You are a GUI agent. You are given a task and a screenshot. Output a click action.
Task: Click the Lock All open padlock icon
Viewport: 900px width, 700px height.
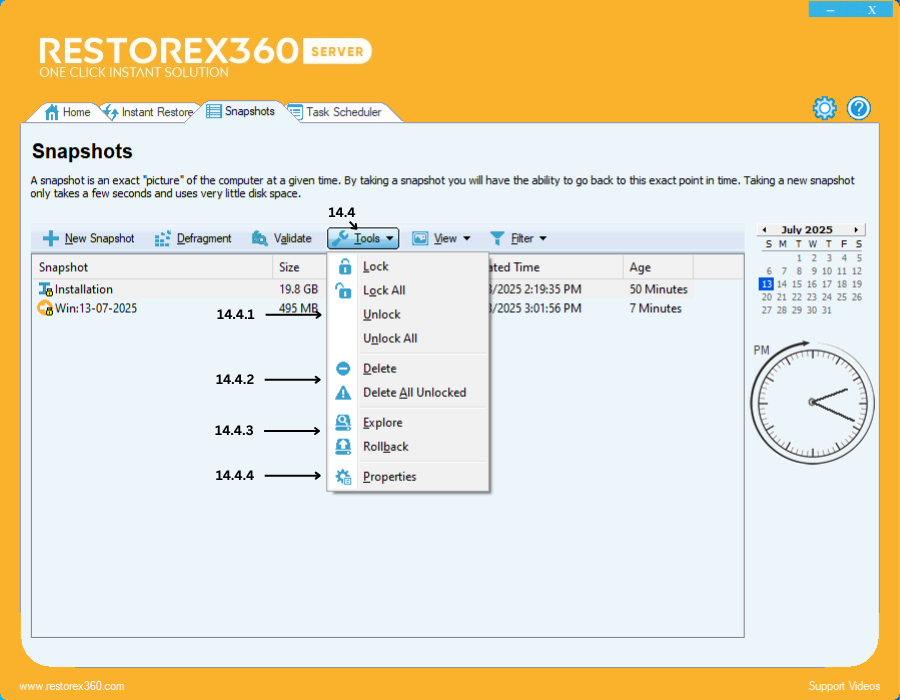(343, 290)
